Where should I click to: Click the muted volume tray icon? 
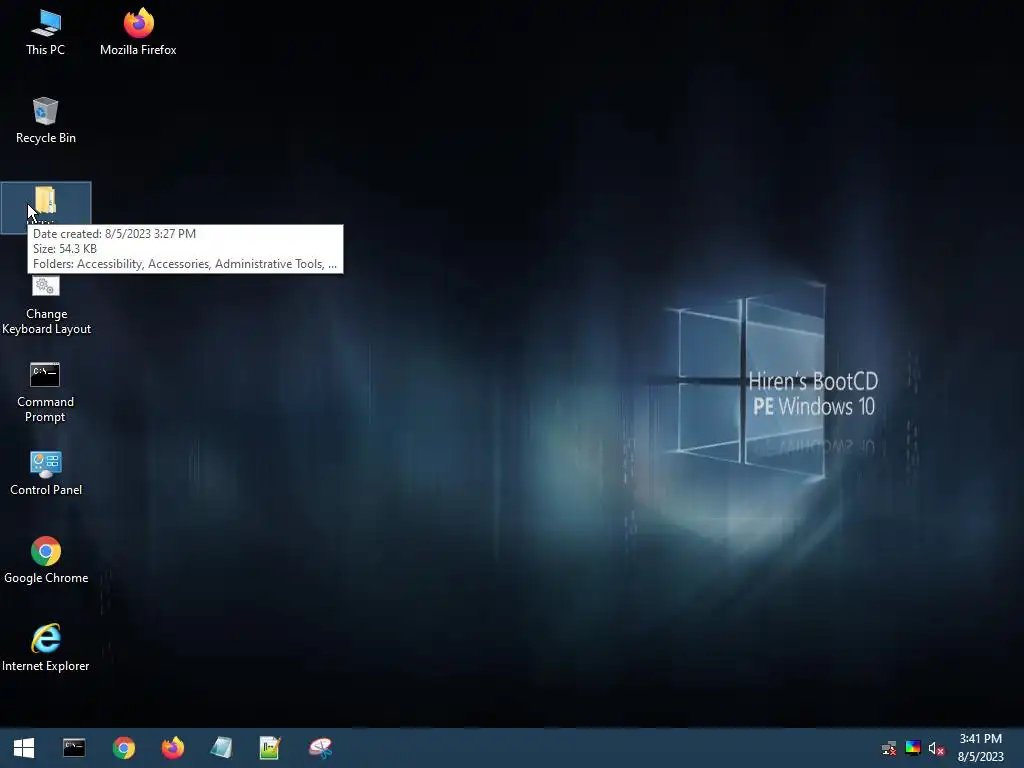tap(936, 748)
